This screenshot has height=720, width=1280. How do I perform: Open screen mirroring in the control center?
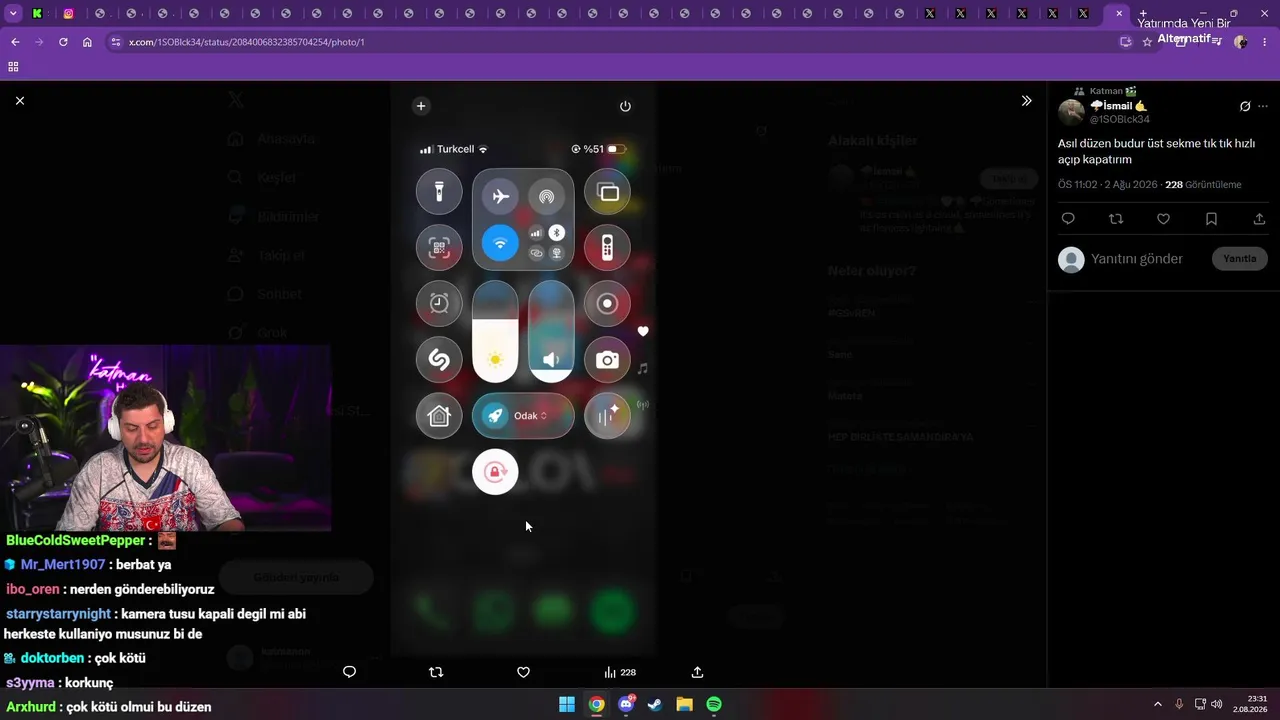tap(607, 191)
